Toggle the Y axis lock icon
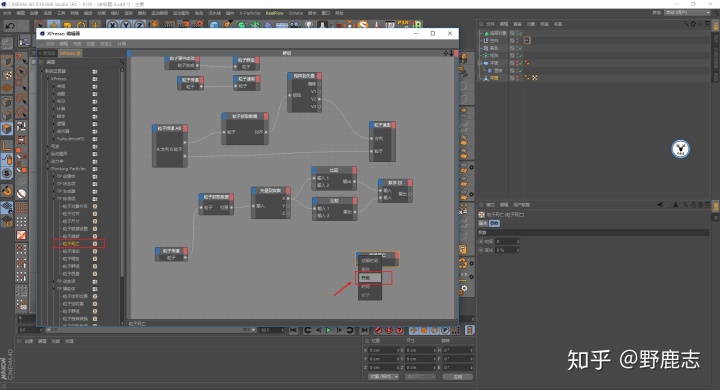Screen dimensions: 720x390 [x=126, y=25]
